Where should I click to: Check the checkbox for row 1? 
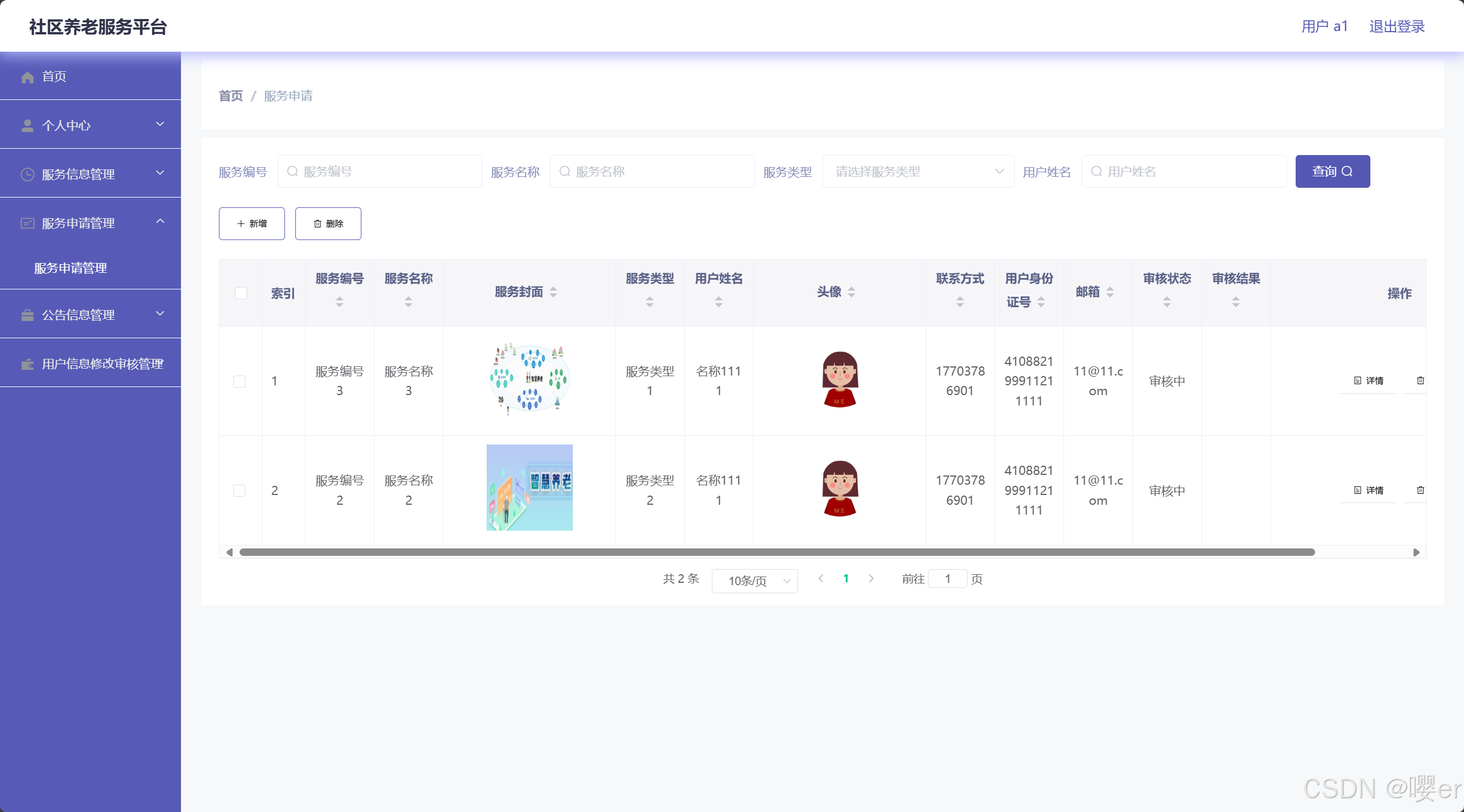(x=240, y=381)
